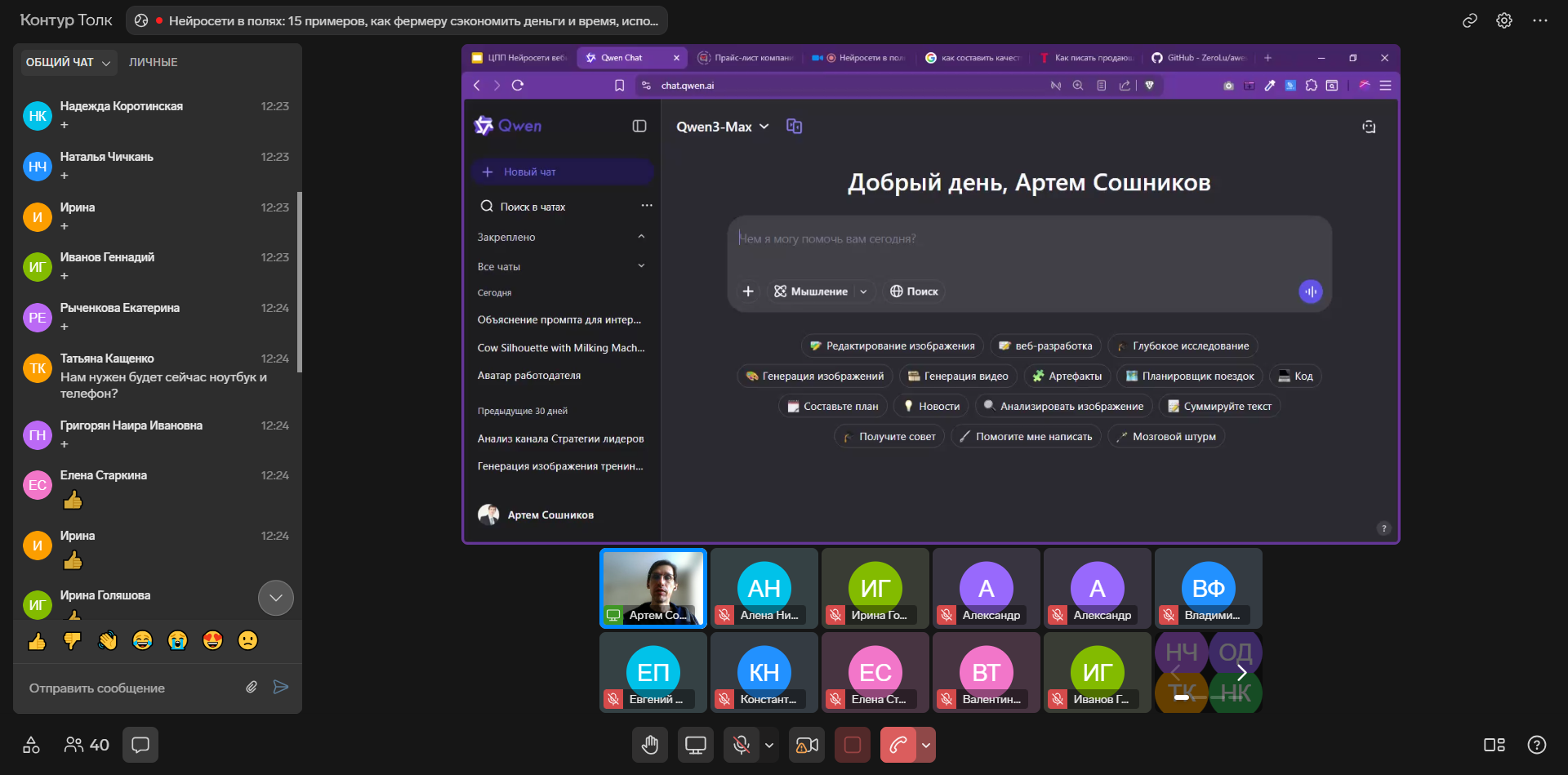The image size is (1568, 775).
Task: Toggle the chat panel button
Action: pyautogui.click(x=140, y=745)
